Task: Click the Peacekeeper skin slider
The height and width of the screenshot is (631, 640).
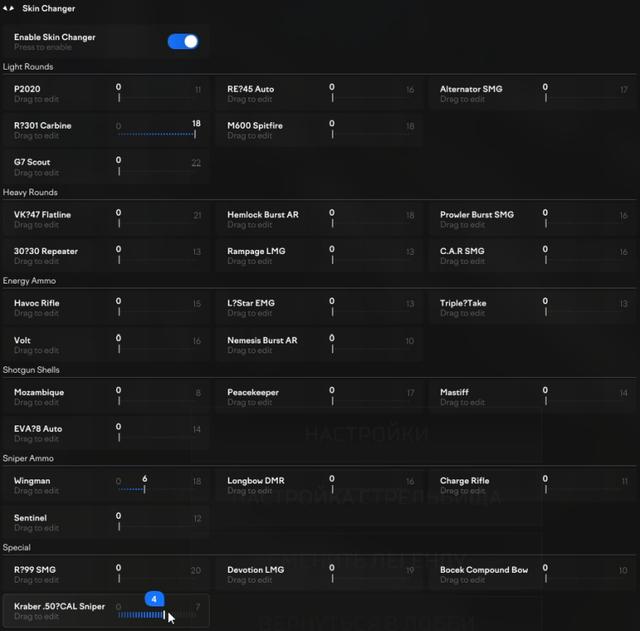Action: click(x=371, y=402)
